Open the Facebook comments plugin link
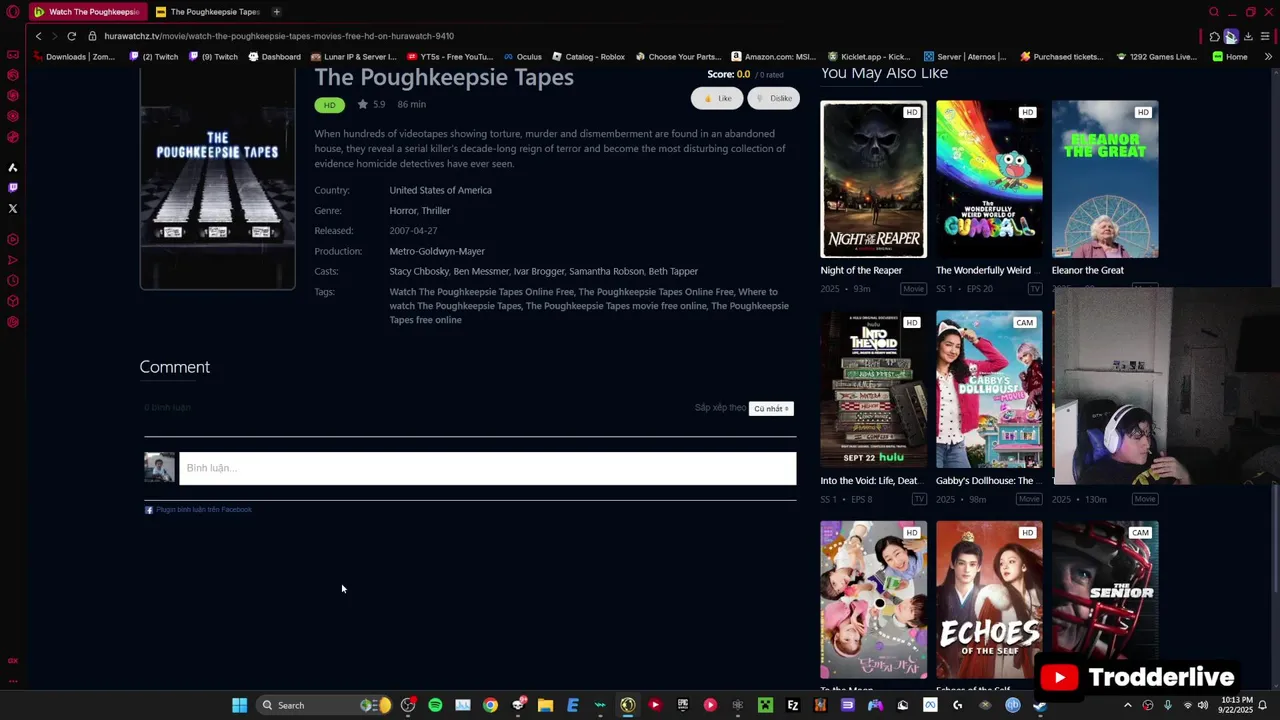The width and height of the screenshot is (1280, 720). pyautogui.click(x=198, y=510)
